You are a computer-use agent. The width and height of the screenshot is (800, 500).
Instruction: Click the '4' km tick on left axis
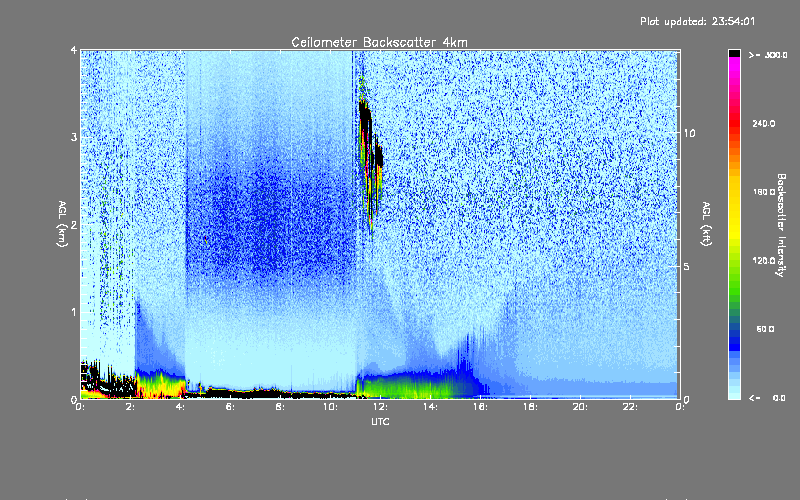[74, 50]
